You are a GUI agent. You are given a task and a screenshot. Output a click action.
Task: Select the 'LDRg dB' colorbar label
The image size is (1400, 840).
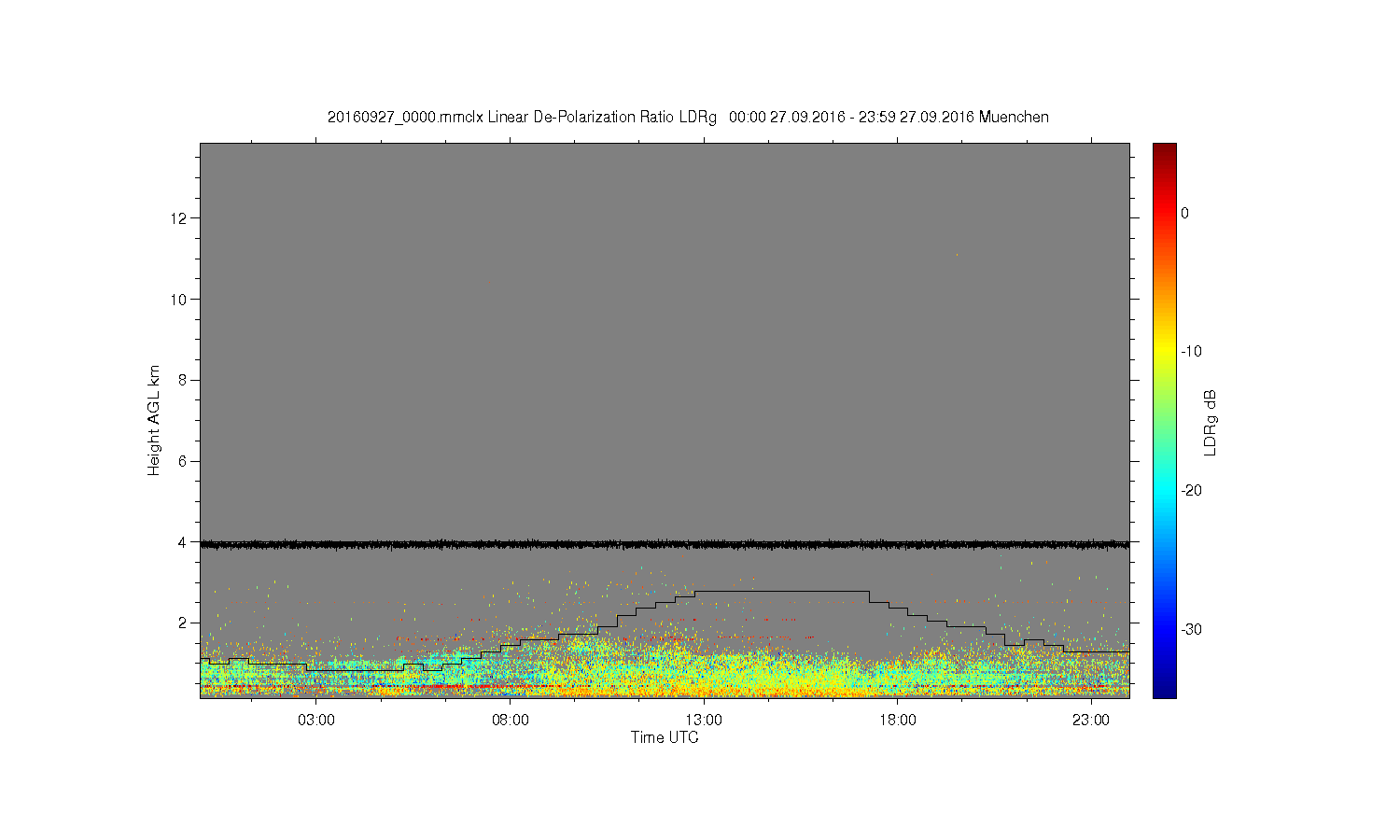point(1211,422)
